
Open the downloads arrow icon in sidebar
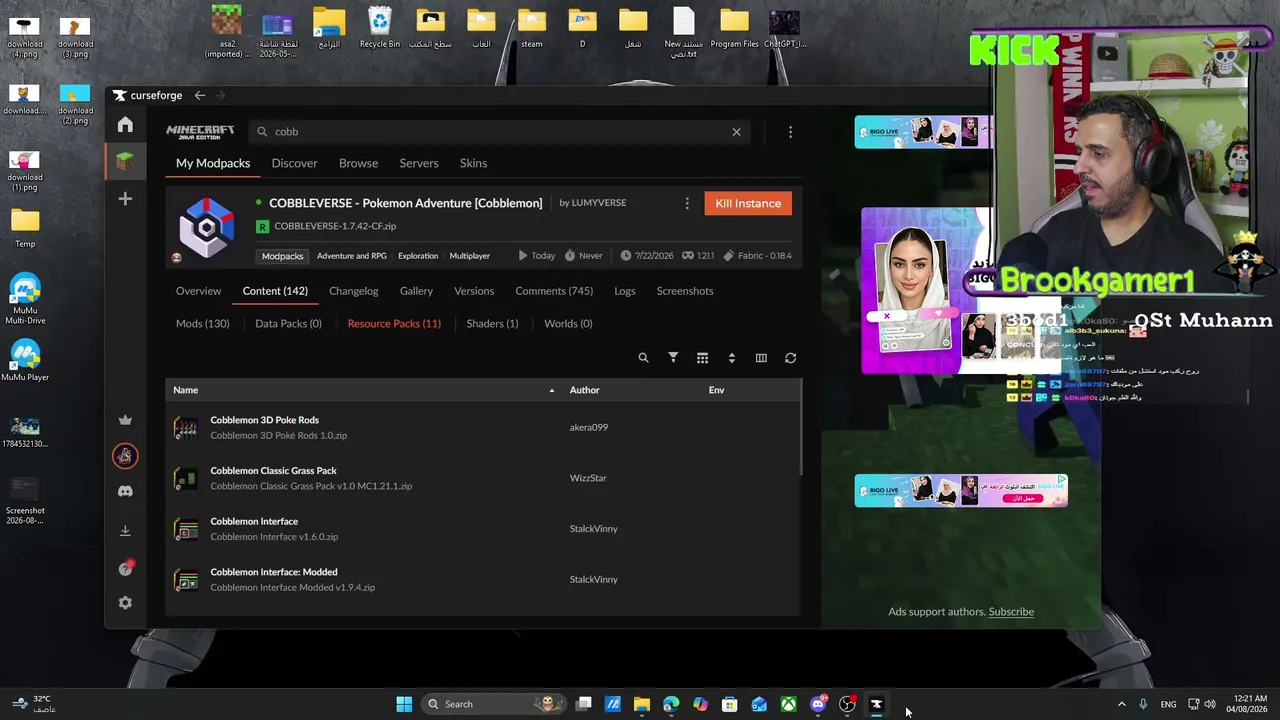[x=125, y=531]
